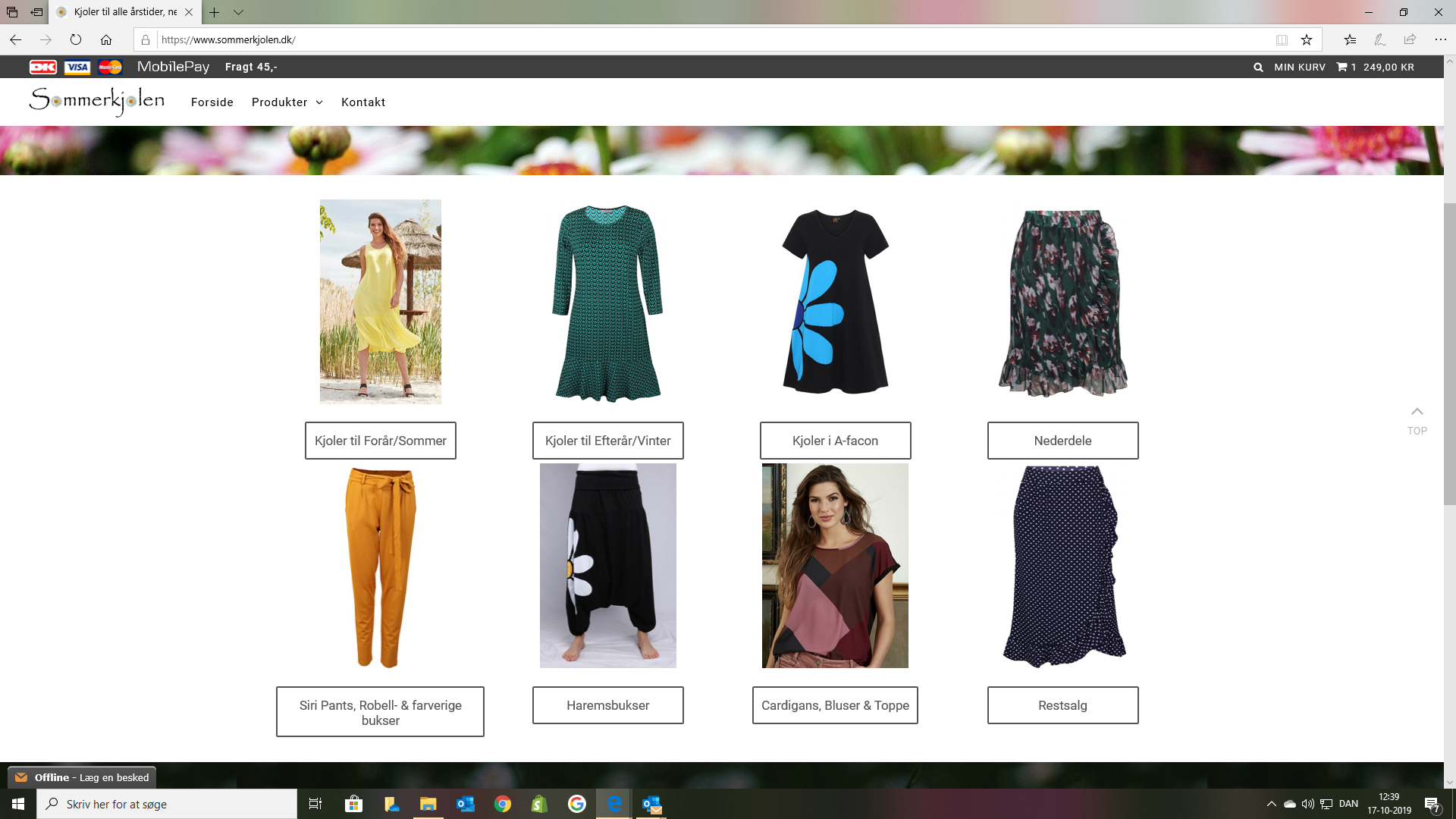Open the shopping cart icon
Image resolution: width=1456 pixels, height=819 pixels.
[1341, 67]
